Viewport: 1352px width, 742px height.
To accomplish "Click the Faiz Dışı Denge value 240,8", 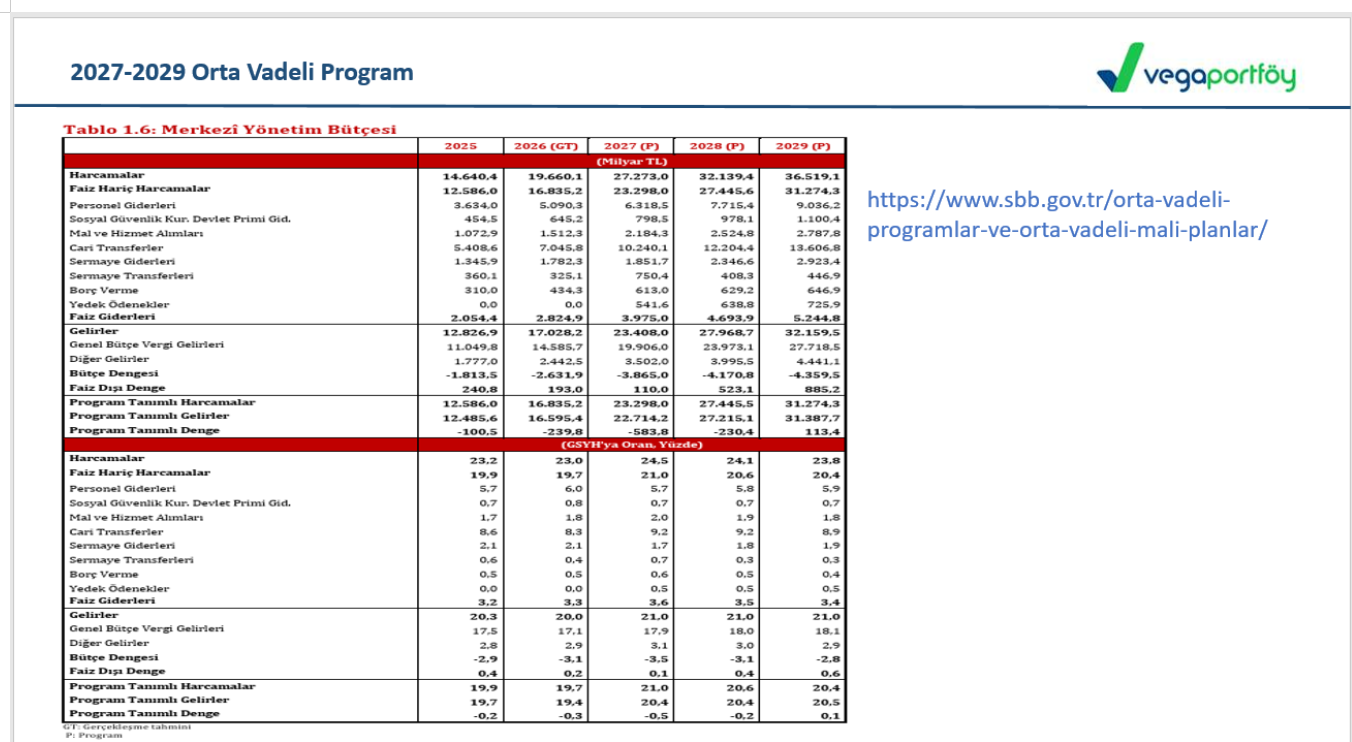I will 482,388.
